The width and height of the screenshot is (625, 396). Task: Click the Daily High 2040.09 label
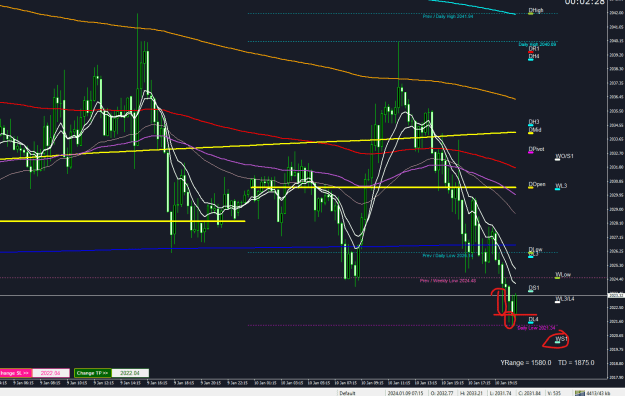(x=537, y=44)
